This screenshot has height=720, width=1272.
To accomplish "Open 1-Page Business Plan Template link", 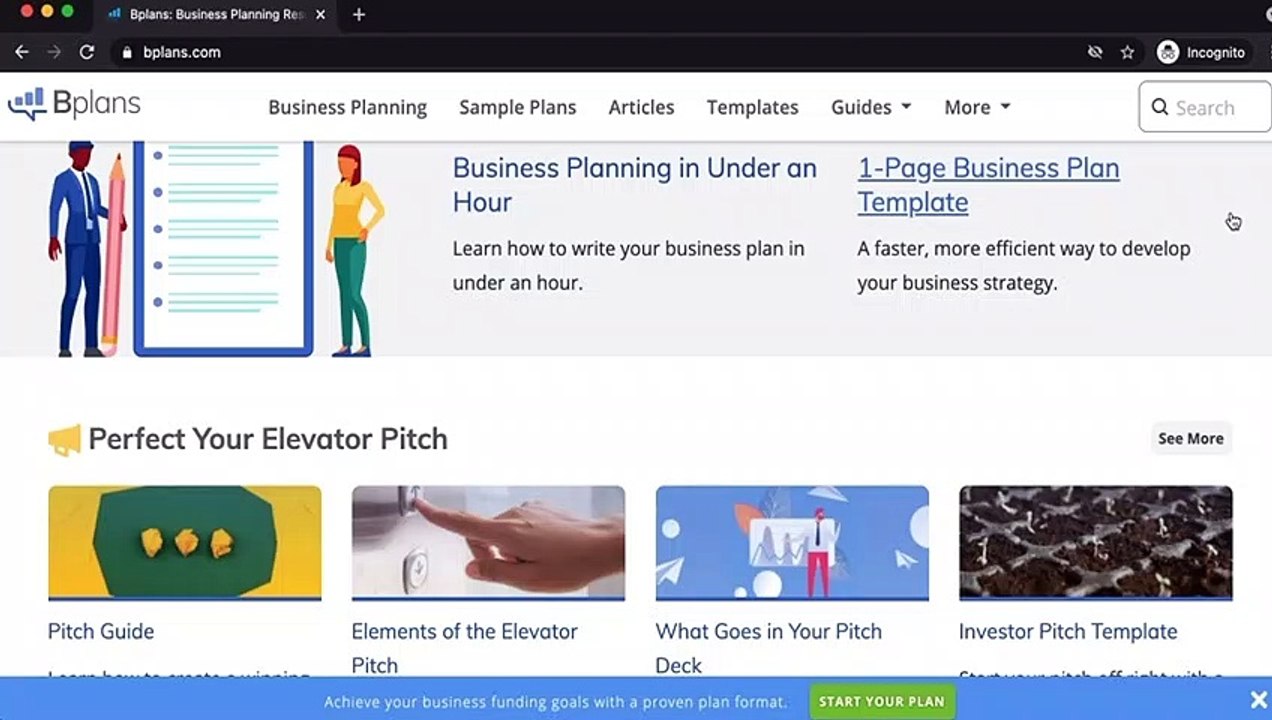I will tap(988, 185).
